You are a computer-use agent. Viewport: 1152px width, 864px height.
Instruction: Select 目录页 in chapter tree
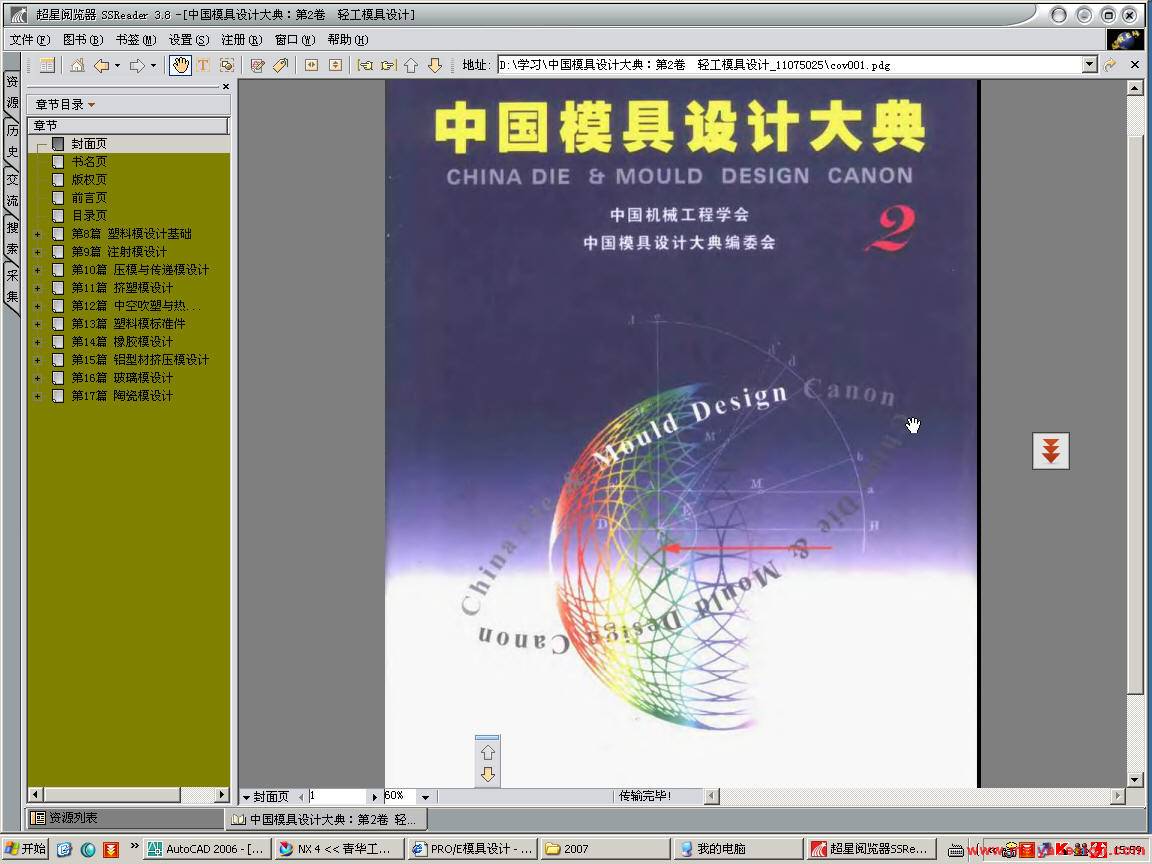[x=89, y=216]
